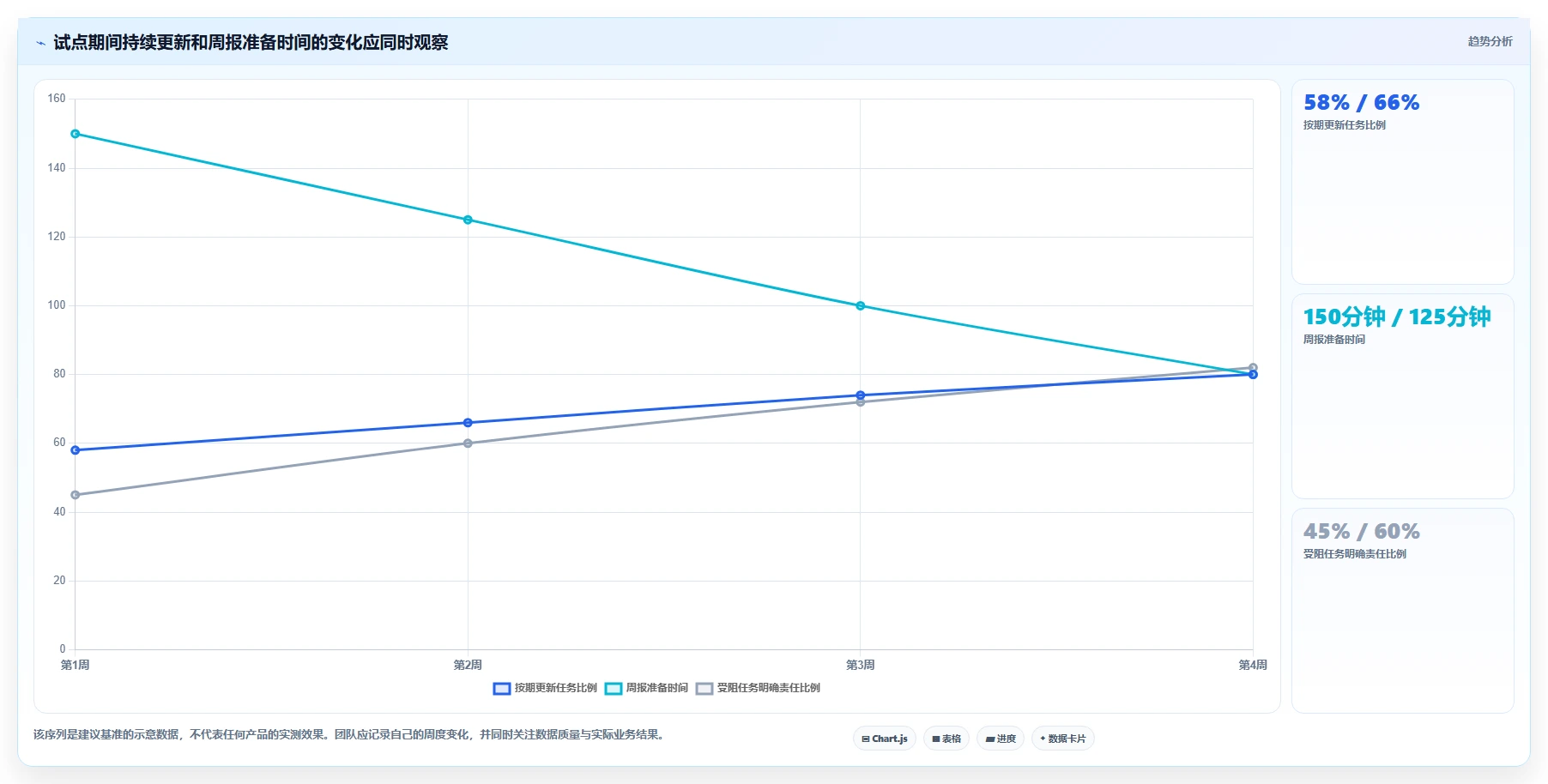
Task: Click the 第1周 x-axis label
Action: click(76, 665)
